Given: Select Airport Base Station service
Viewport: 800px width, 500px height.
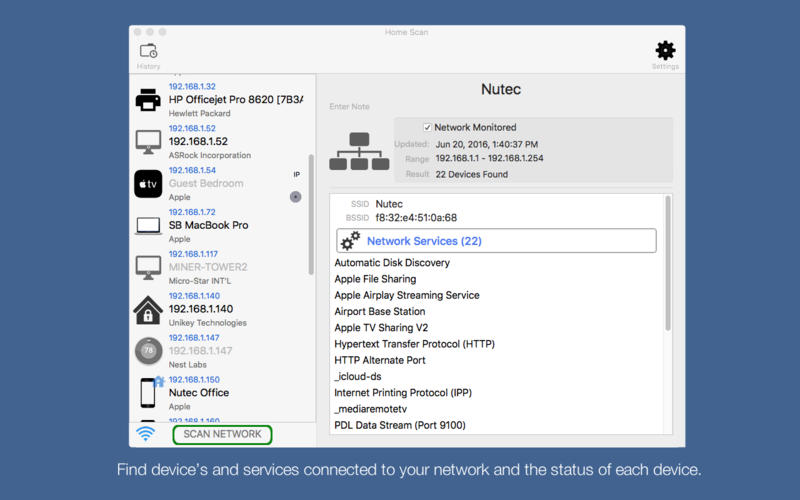Looking at the screenshot, I should point(380,312).
